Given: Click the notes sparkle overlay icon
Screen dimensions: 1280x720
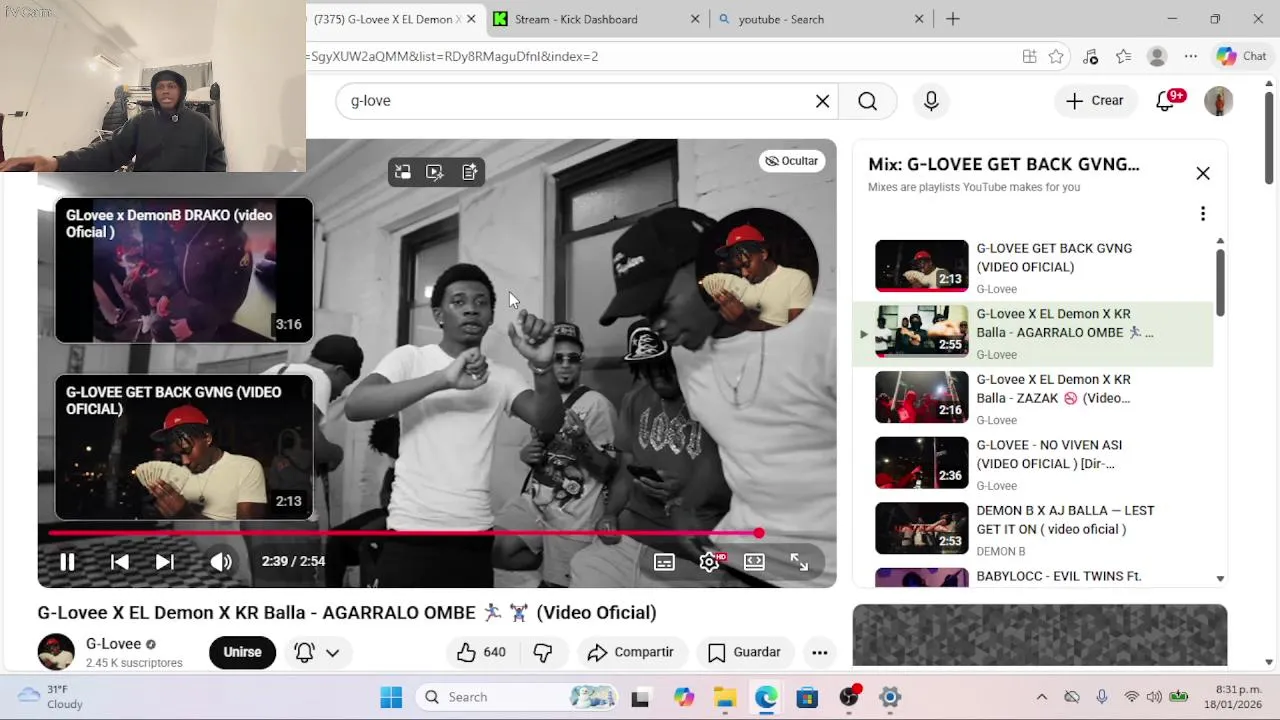Looking at the screenshot, I should (470, 172).
